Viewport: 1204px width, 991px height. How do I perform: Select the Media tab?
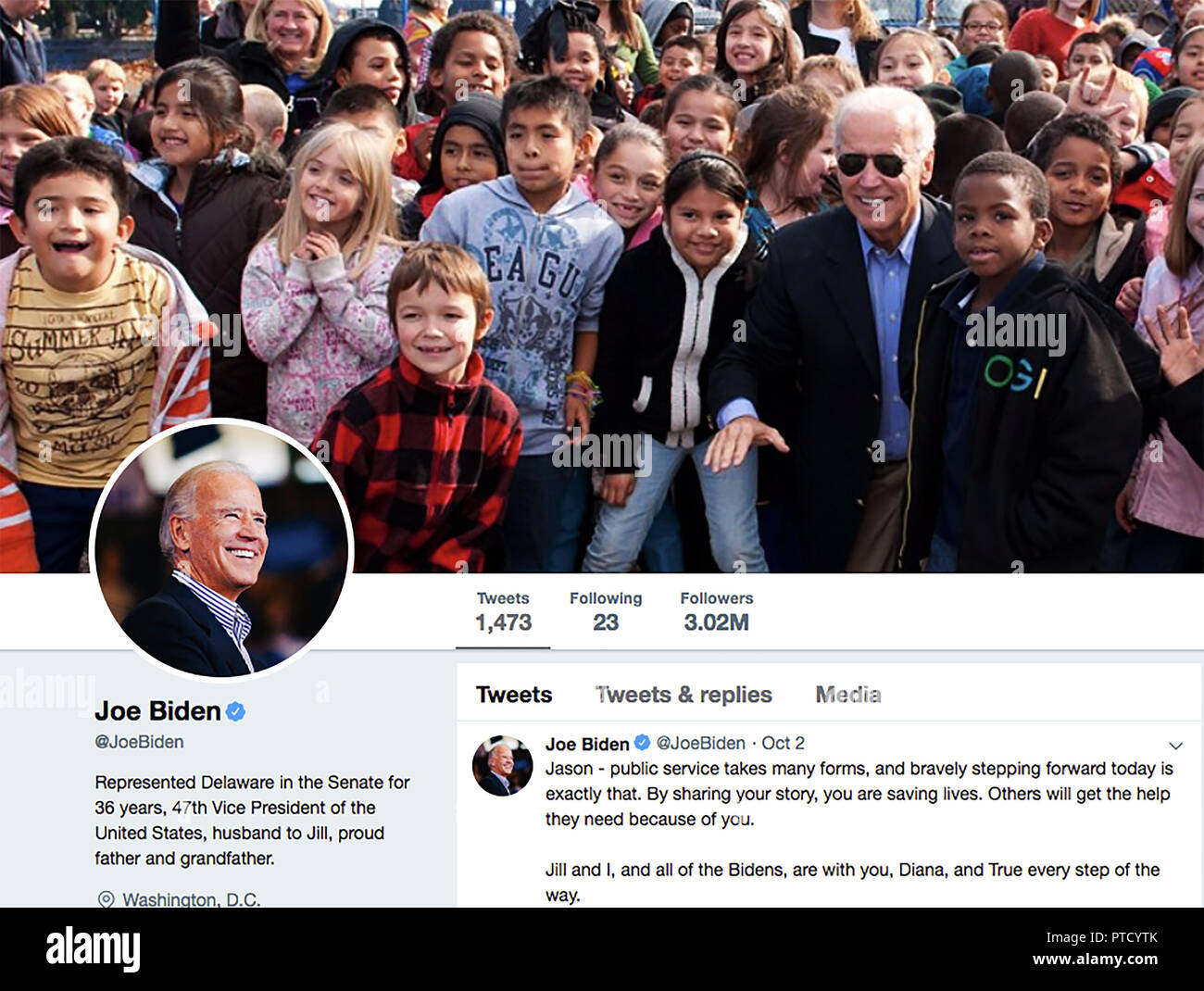pyautogui.click(x=848, y=695)
